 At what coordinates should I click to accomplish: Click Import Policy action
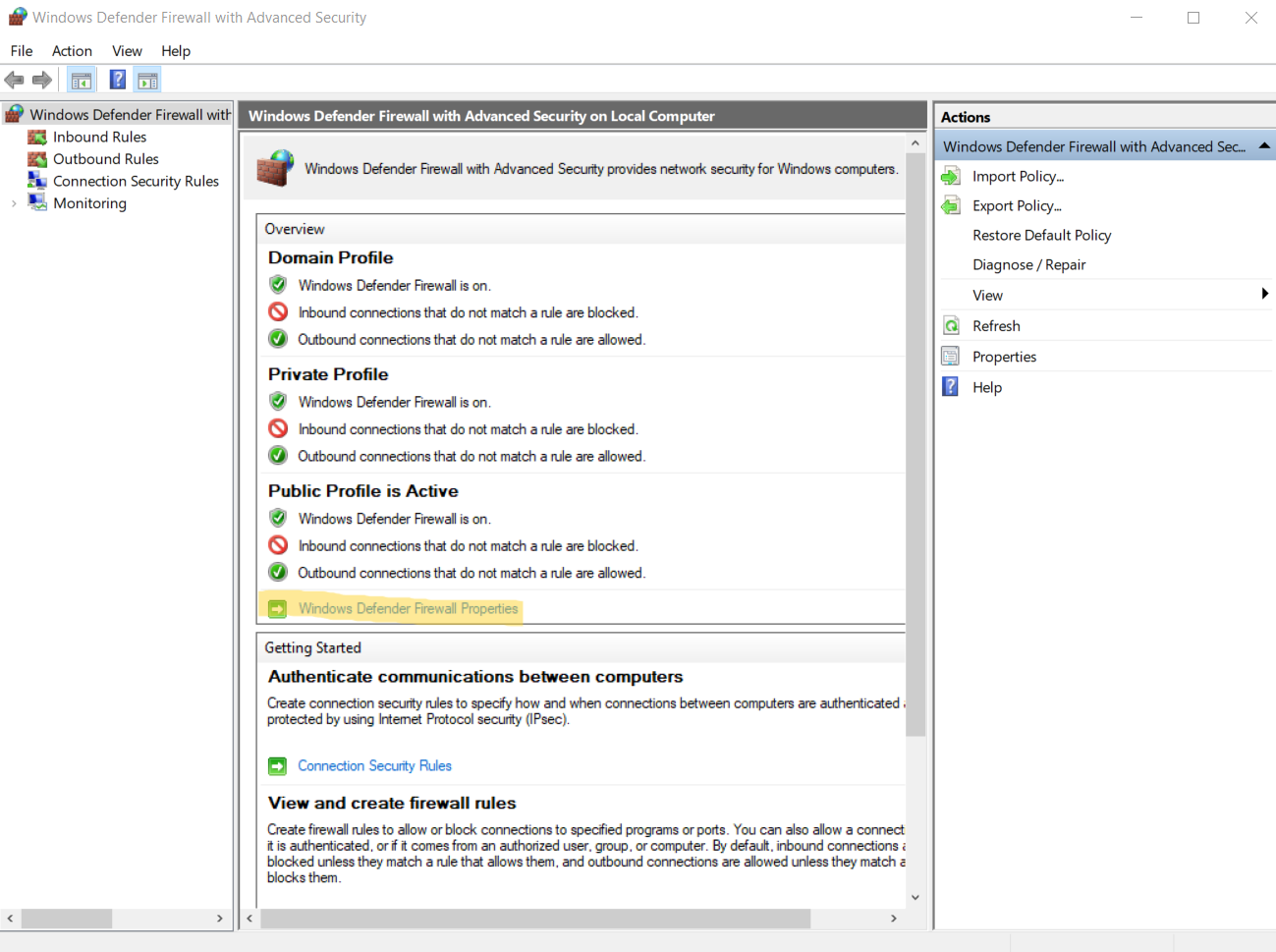pos(1018,177)
